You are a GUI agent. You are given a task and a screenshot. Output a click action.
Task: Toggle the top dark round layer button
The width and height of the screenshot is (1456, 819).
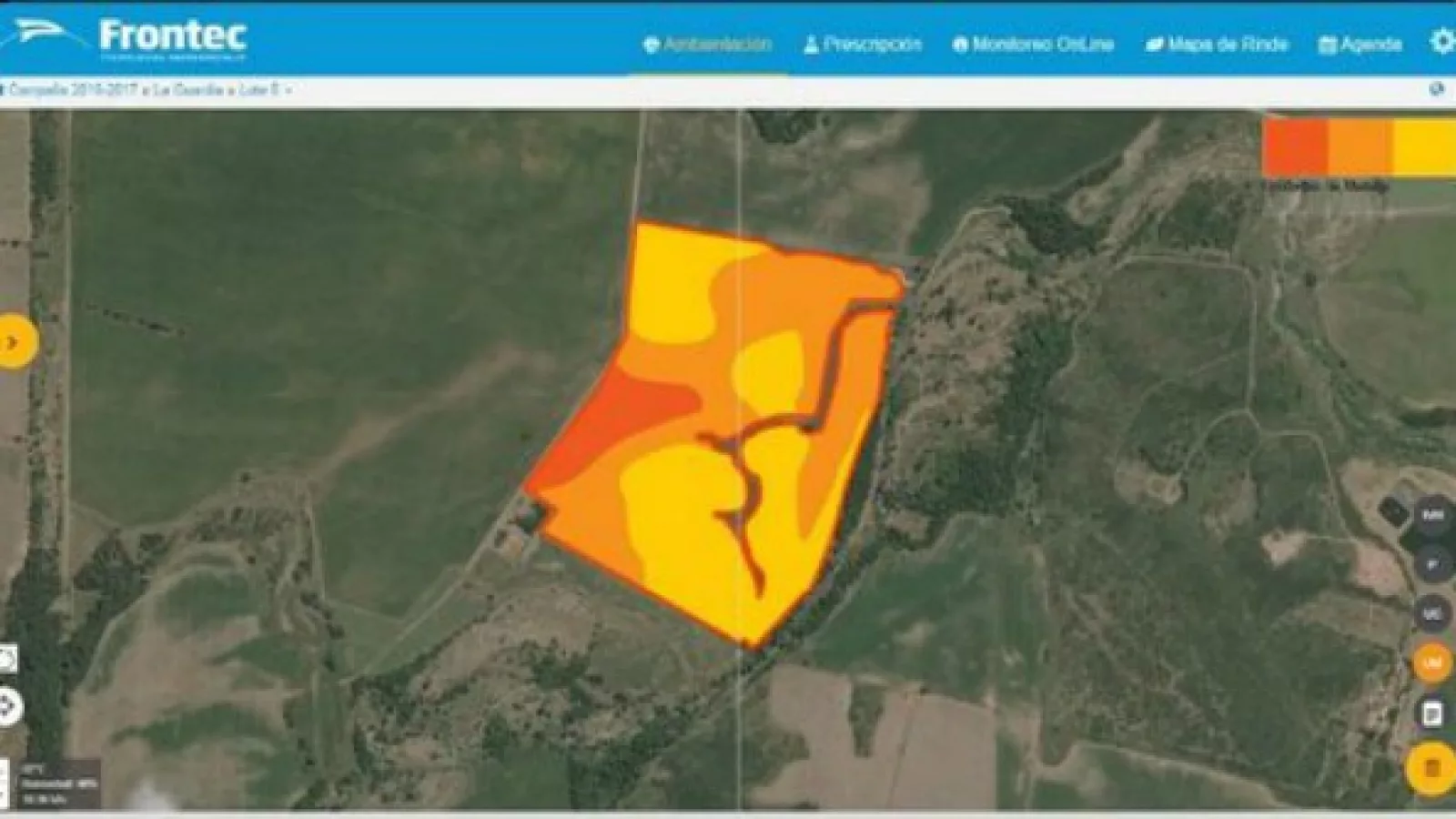[x=1432, y=515]
